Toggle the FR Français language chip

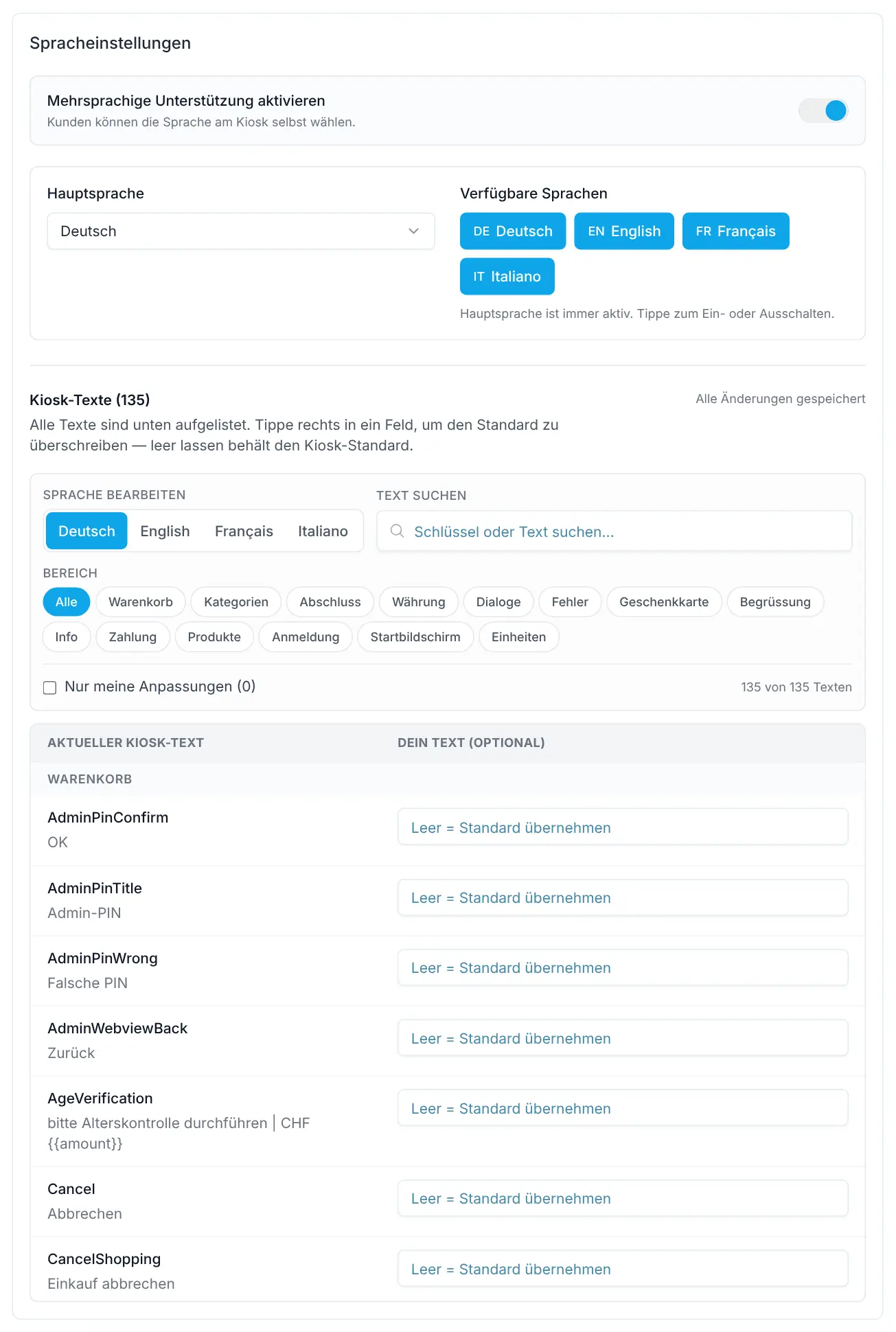coord(736,231)
